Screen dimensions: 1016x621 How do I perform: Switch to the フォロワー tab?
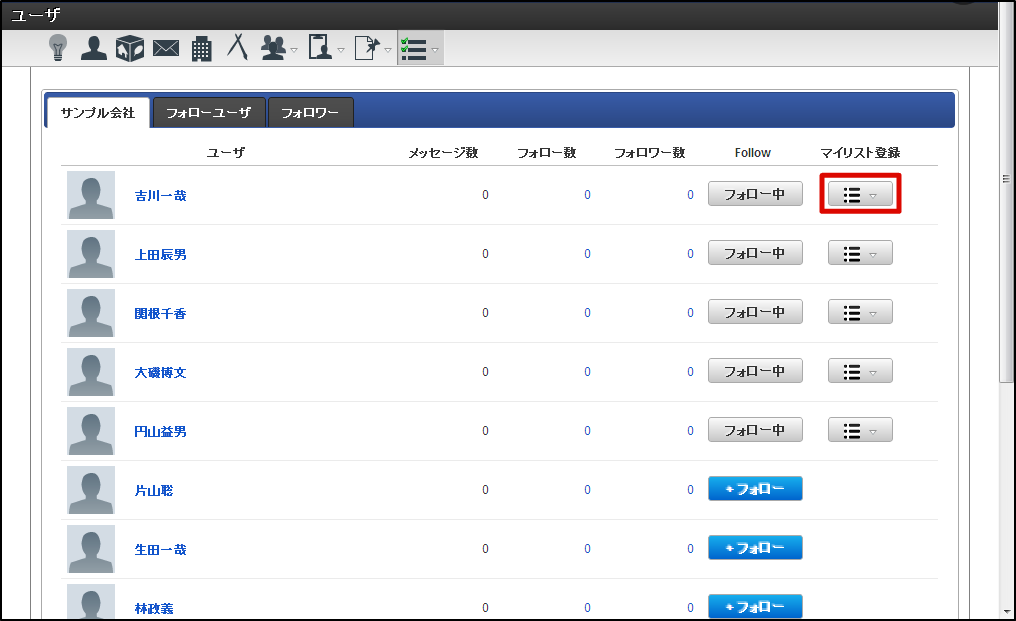tap(310, 113)
